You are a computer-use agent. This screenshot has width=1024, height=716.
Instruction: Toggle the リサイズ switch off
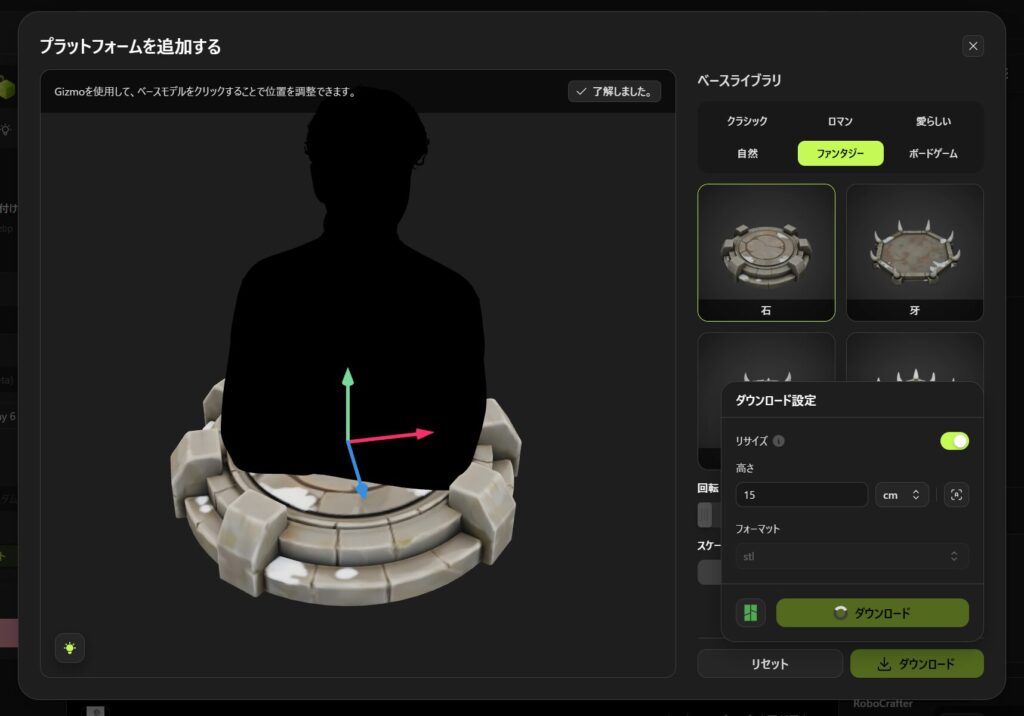pos(954,441)
